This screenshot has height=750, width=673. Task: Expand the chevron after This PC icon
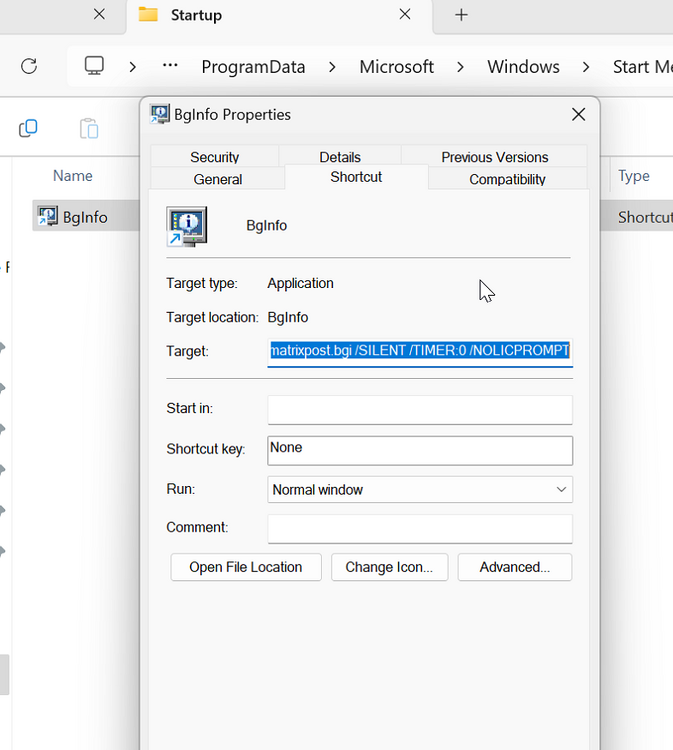pos(132,67)
